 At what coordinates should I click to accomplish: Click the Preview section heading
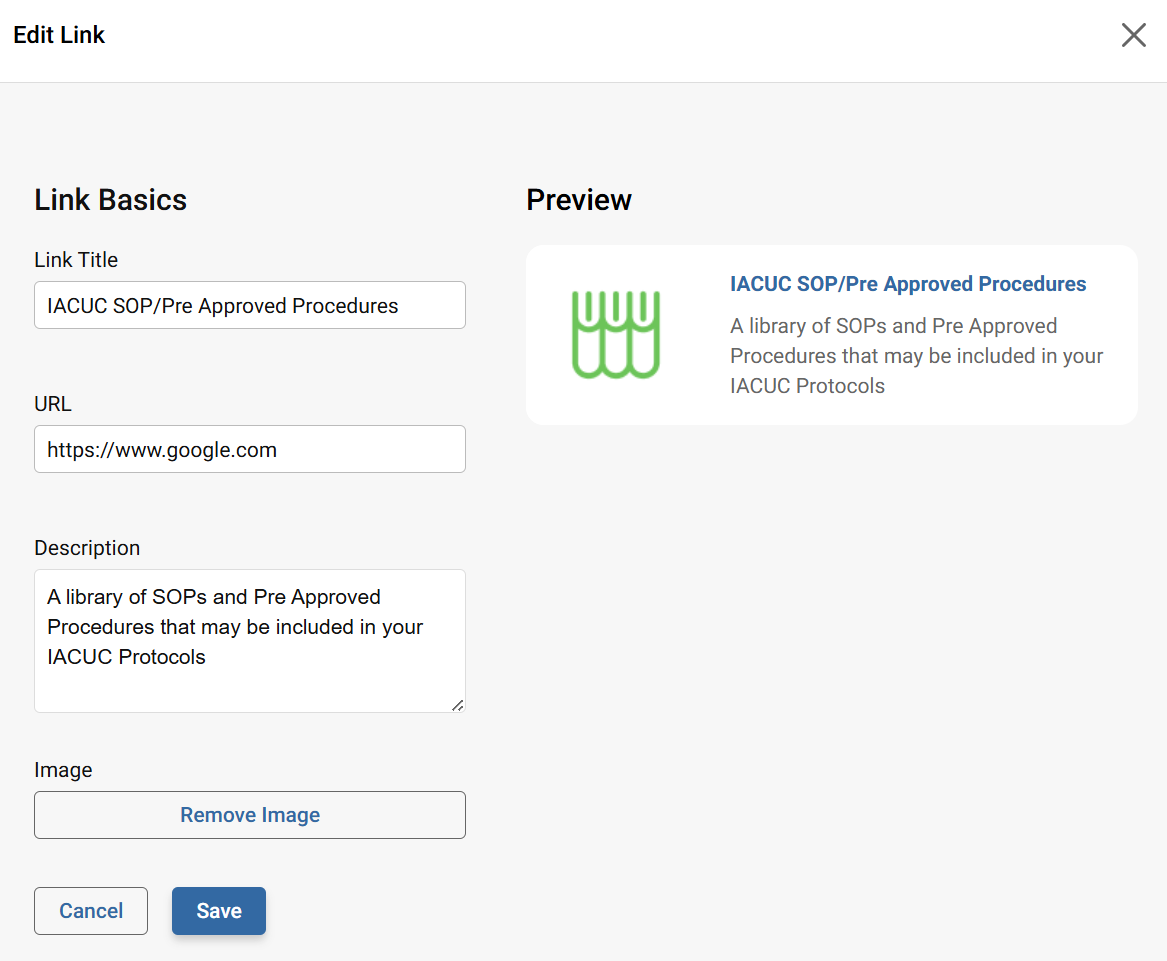pos(579,199)
